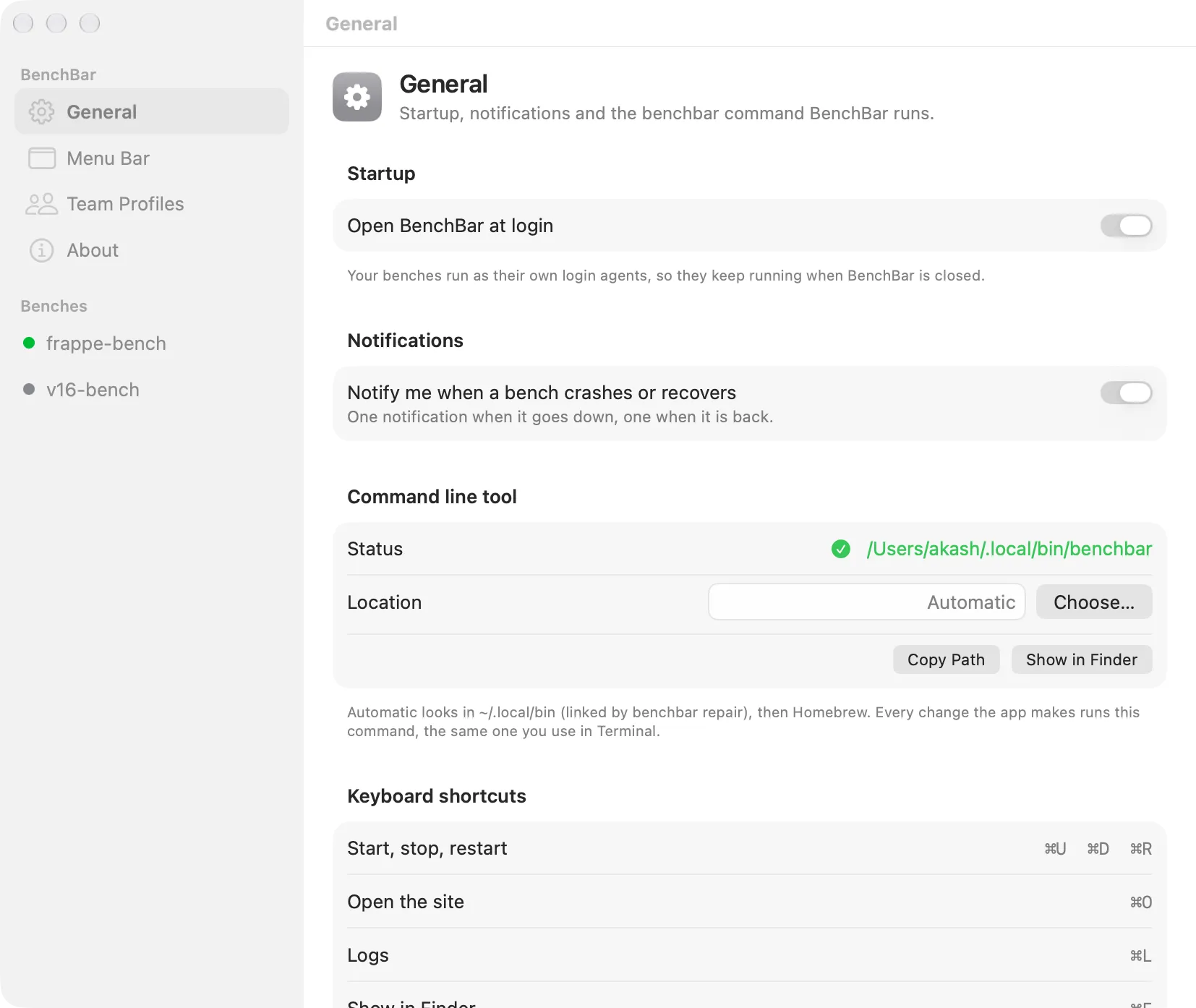Image resolution: width=1196 pixels, height=1008 pixels.
Task: Click the gray status dot for v16-bench
Action: coord(29,389)
